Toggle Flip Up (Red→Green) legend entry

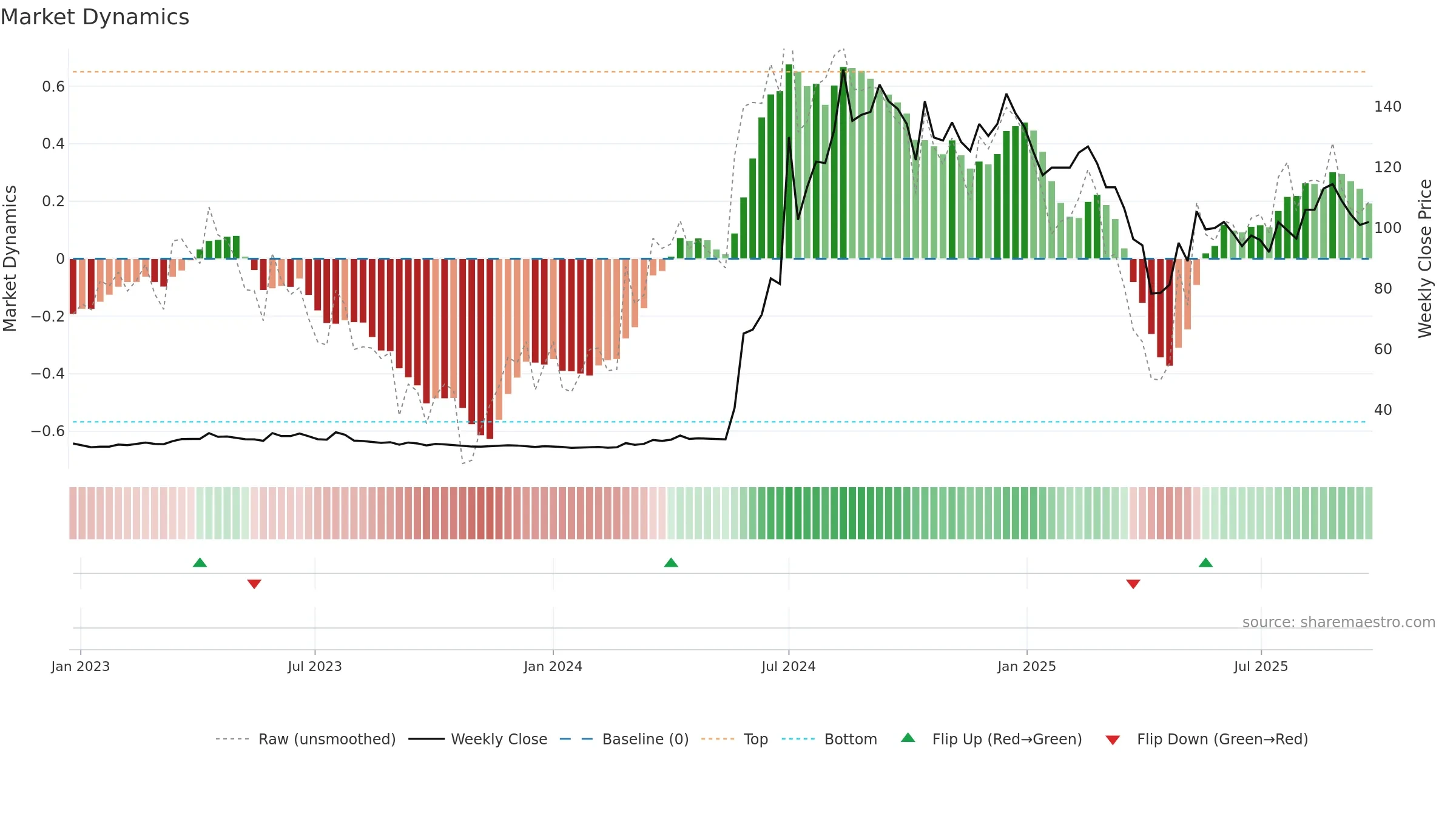click(x=991, y=739)
